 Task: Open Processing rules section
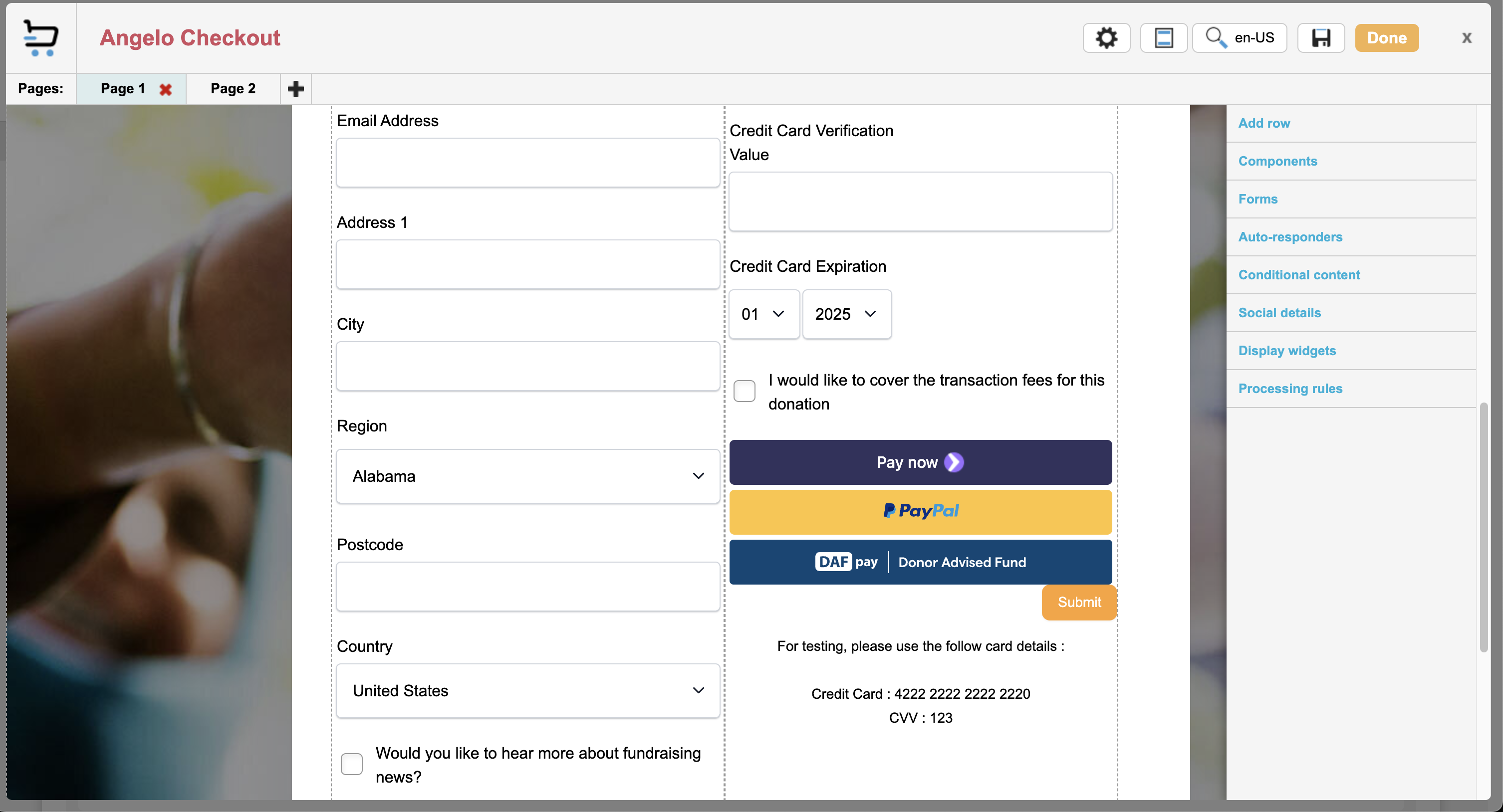tap(1351, 389)
